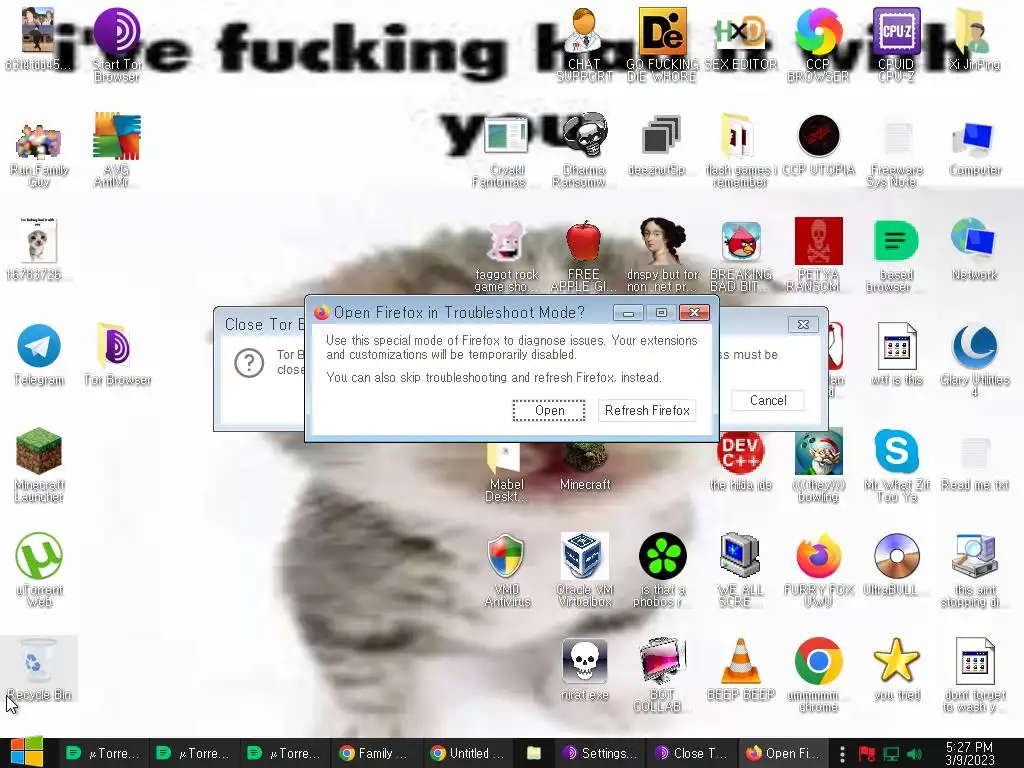Click the Refresh Firefox button
Image resolution: width=1024 pixels, height=768 pixels.
point(647,410)
